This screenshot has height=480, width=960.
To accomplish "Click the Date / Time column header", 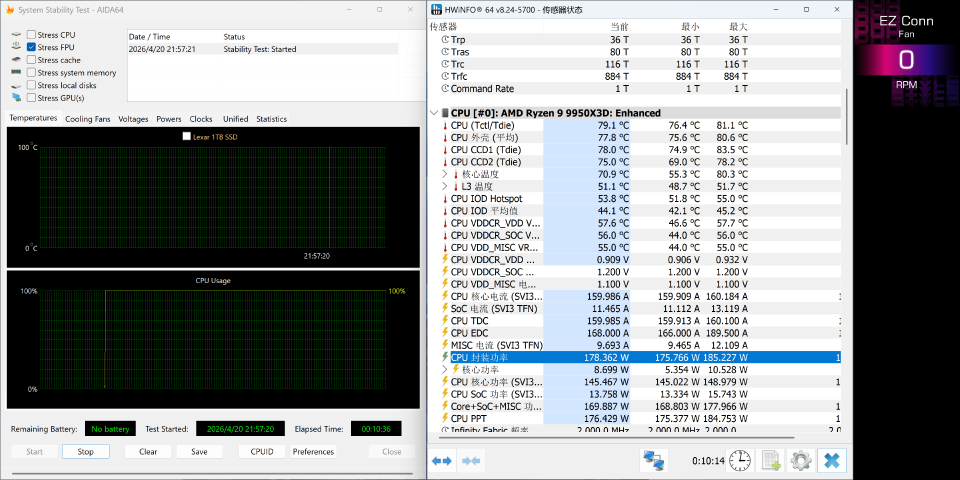I will pos(174,37).
